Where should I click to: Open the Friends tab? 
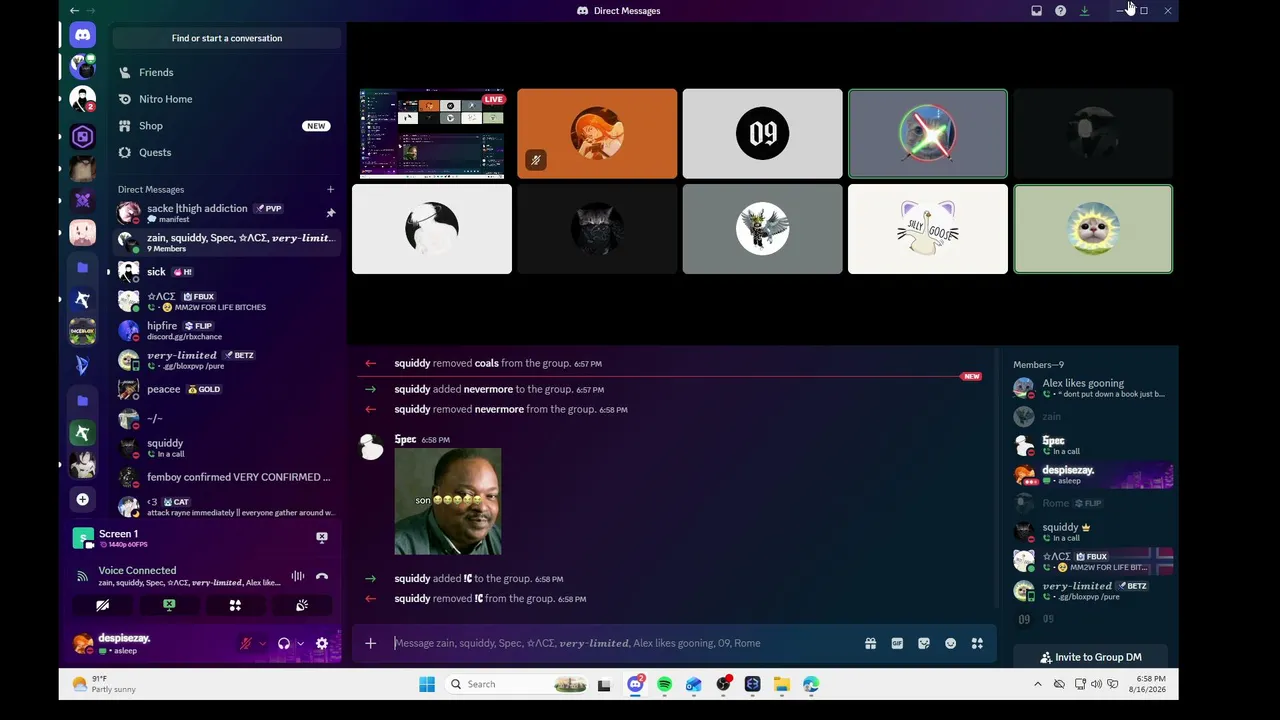click(226, 73)
